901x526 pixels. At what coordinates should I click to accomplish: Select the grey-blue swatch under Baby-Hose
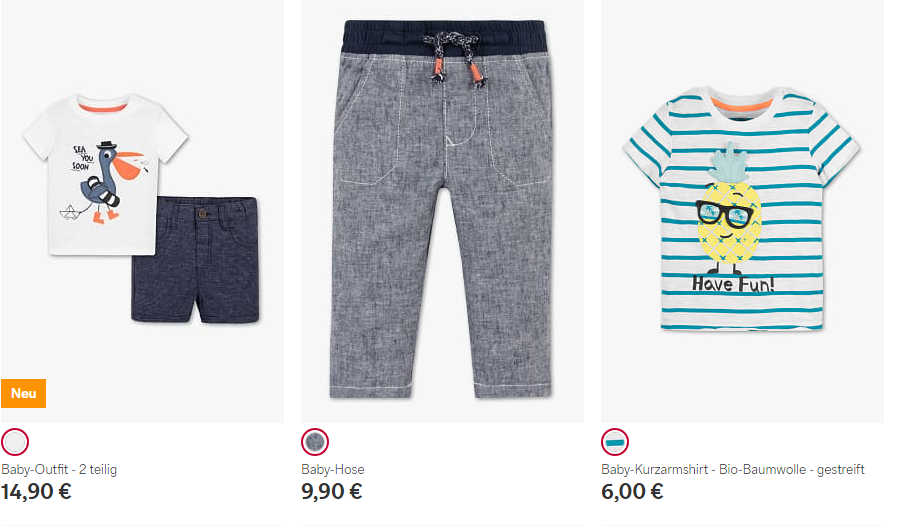point(315,442)
